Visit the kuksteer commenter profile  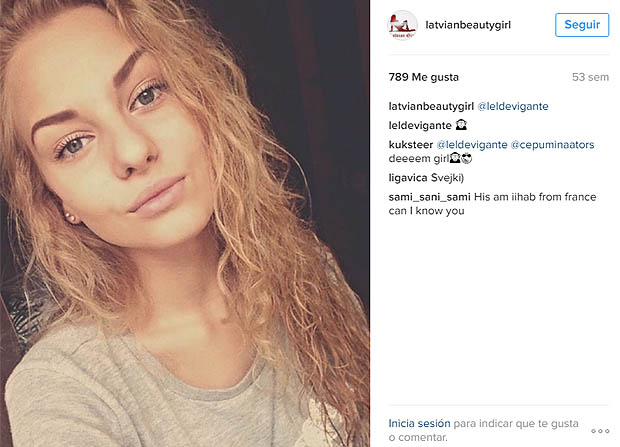tap(410, 145)
